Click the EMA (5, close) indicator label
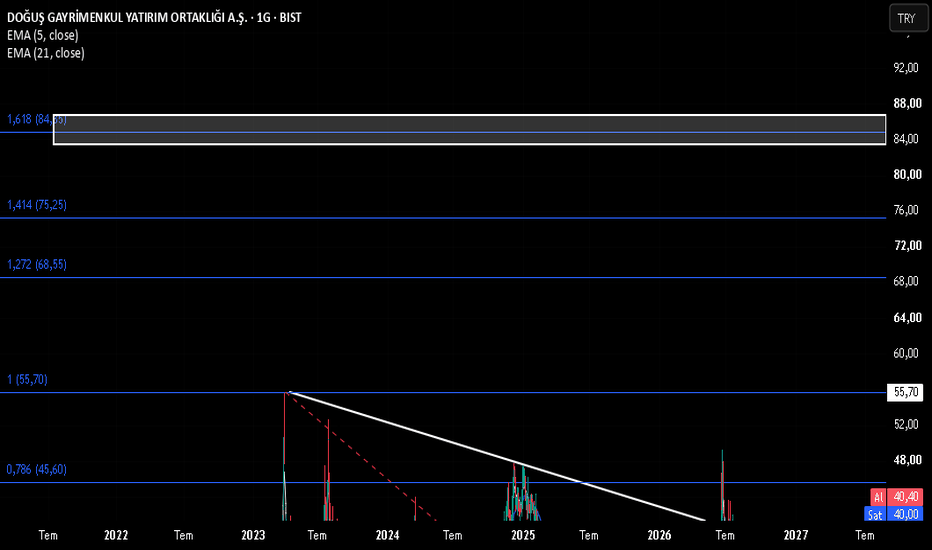The width and height of the screenshot is (932, 550). tap(43, 35)
